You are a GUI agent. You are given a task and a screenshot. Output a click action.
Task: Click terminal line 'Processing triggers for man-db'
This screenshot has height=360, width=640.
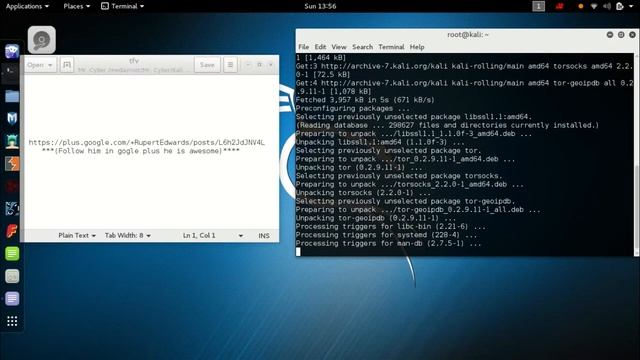[x=388, y=244]
